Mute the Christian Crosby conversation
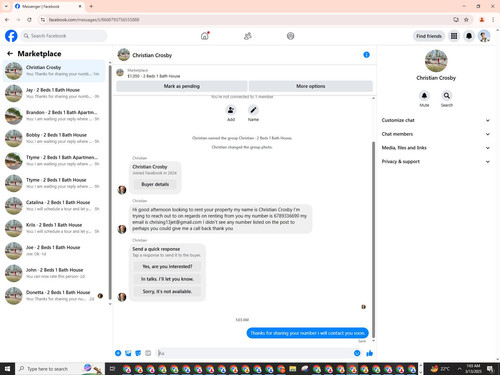 coord(424,96)
